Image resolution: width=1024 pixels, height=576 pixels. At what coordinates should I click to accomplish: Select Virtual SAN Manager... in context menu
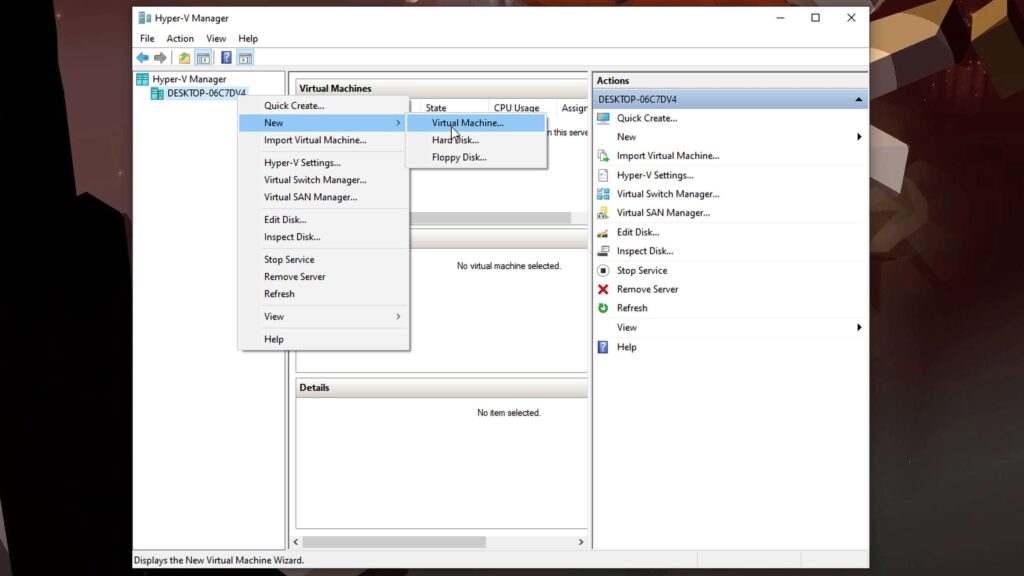click(324, 197)
